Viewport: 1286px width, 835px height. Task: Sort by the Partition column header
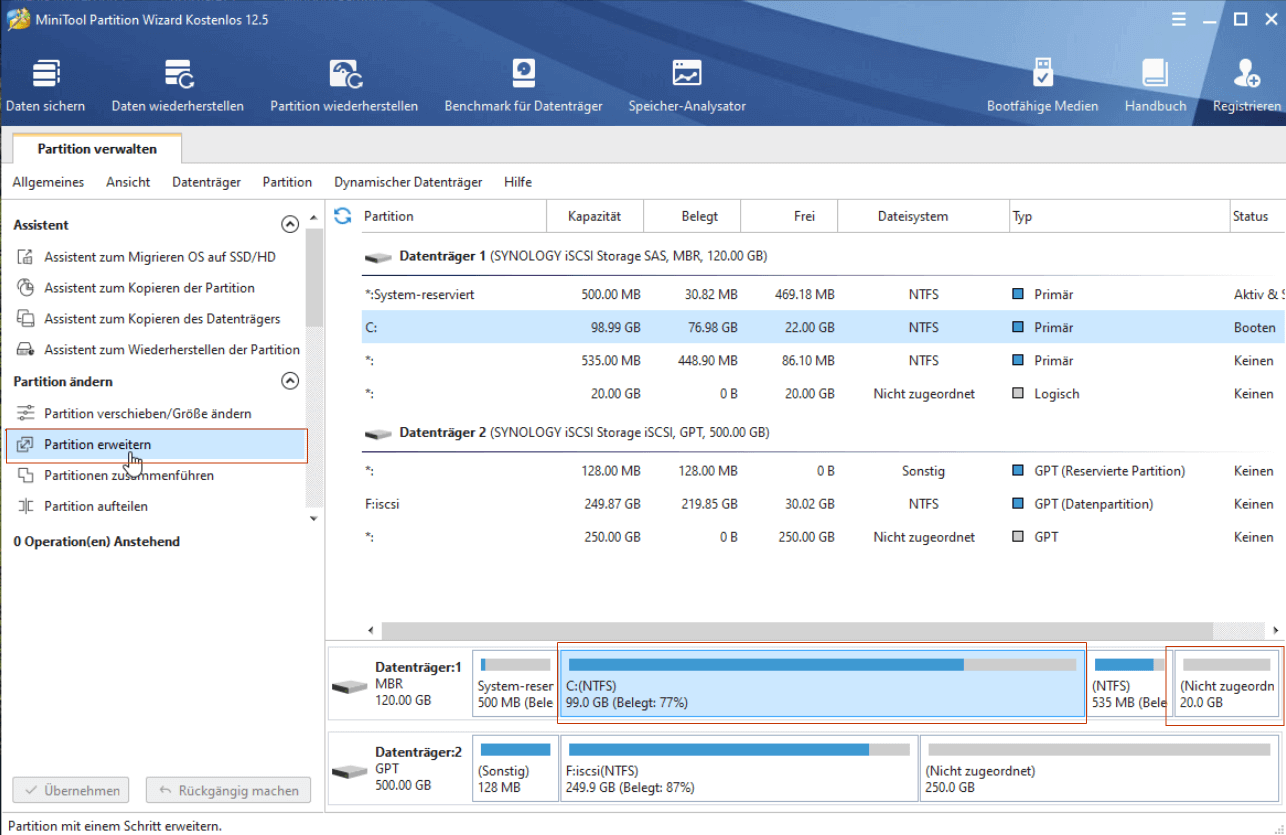tap(454, 216)
